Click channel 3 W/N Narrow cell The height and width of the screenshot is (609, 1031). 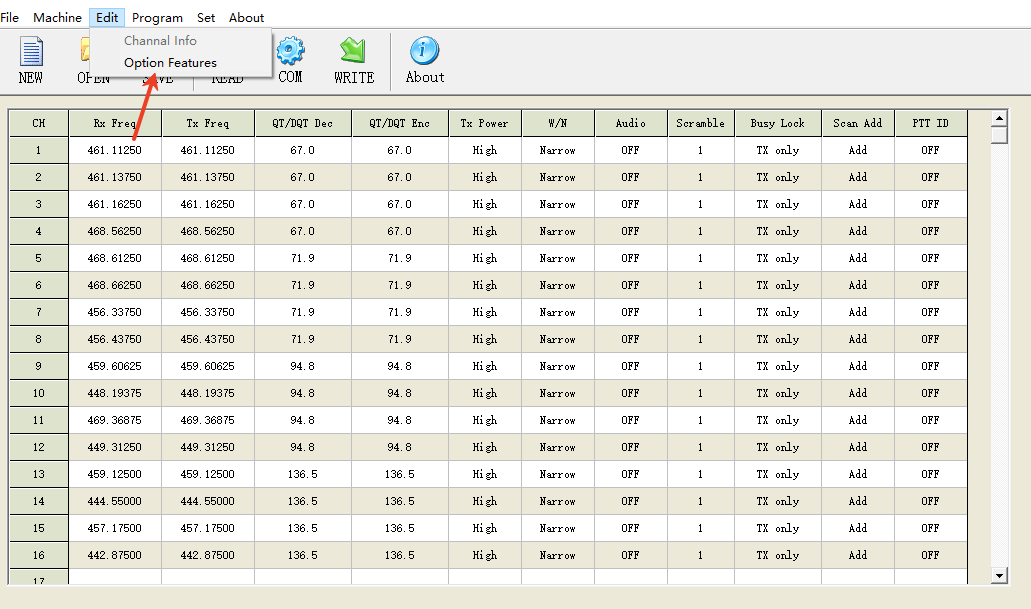click(557, 204)
